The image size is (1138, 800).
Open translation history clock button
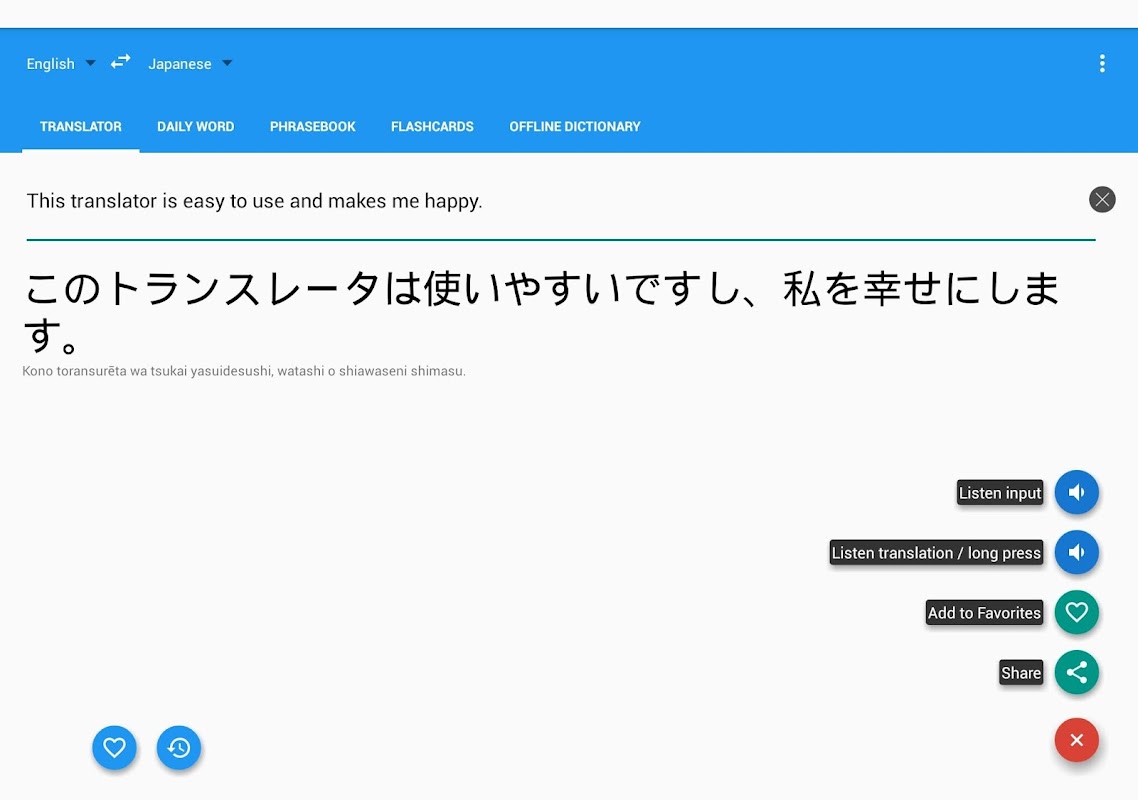tap(179, 747)
